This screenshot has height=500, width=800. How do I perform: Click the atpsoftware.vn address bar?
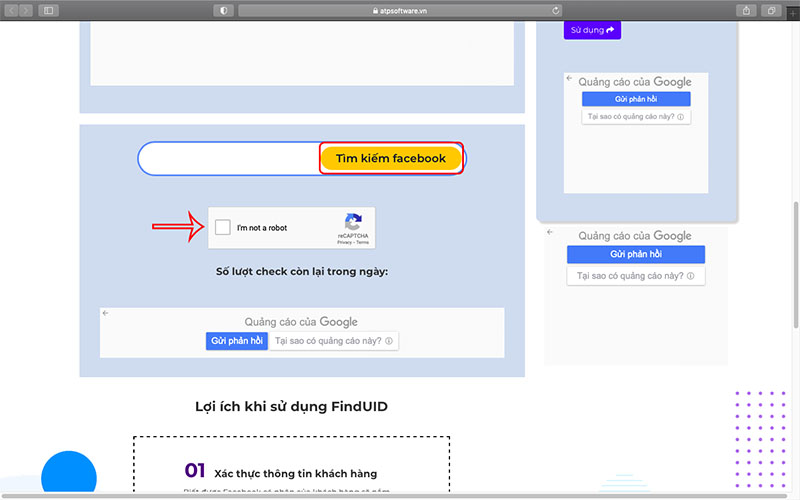pyautogui.click(x=401, y=10)
